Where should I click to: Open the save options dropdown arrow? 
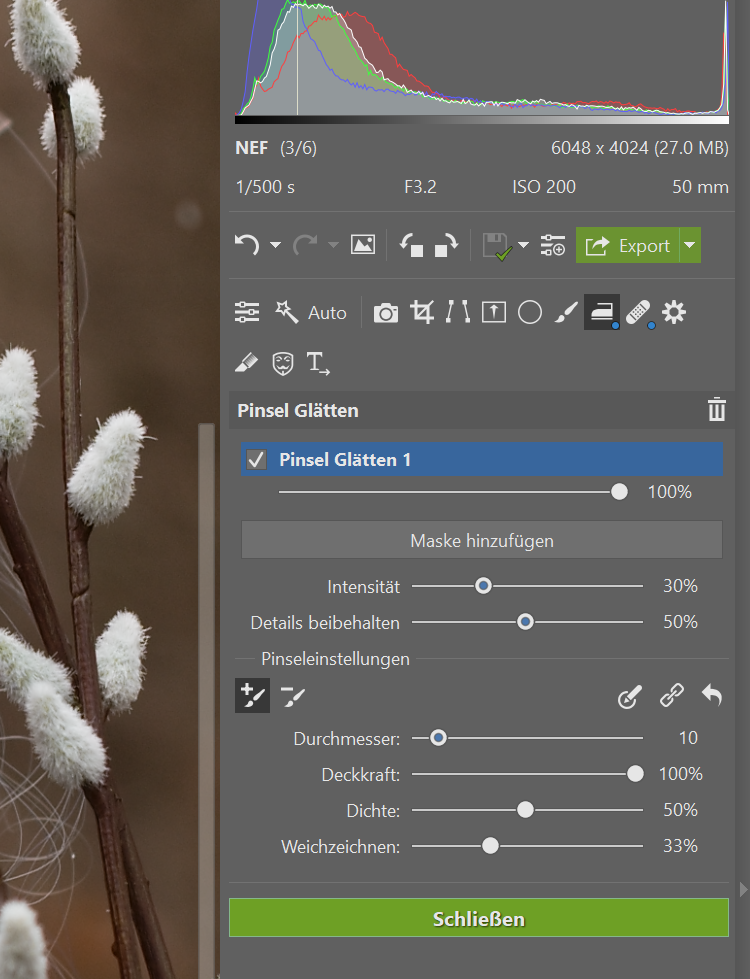(x=523, y=245)
